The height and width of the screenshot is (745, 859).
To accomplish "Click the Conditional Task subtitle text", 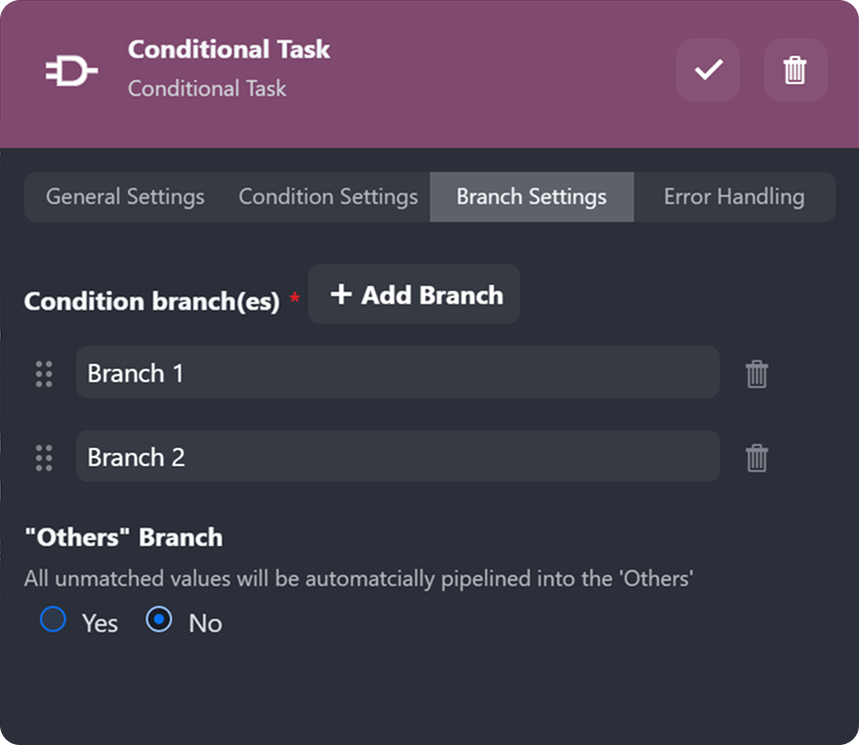I will [207, 89].
